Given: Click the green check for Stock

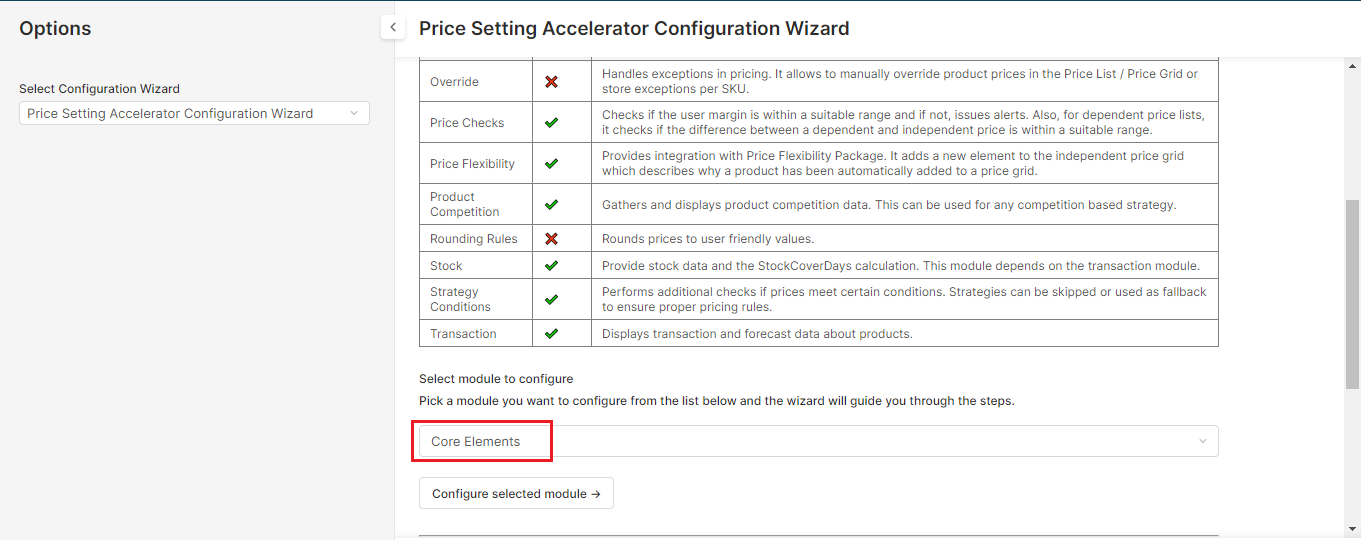Looking at the screenshot, I should pos(551,266).
